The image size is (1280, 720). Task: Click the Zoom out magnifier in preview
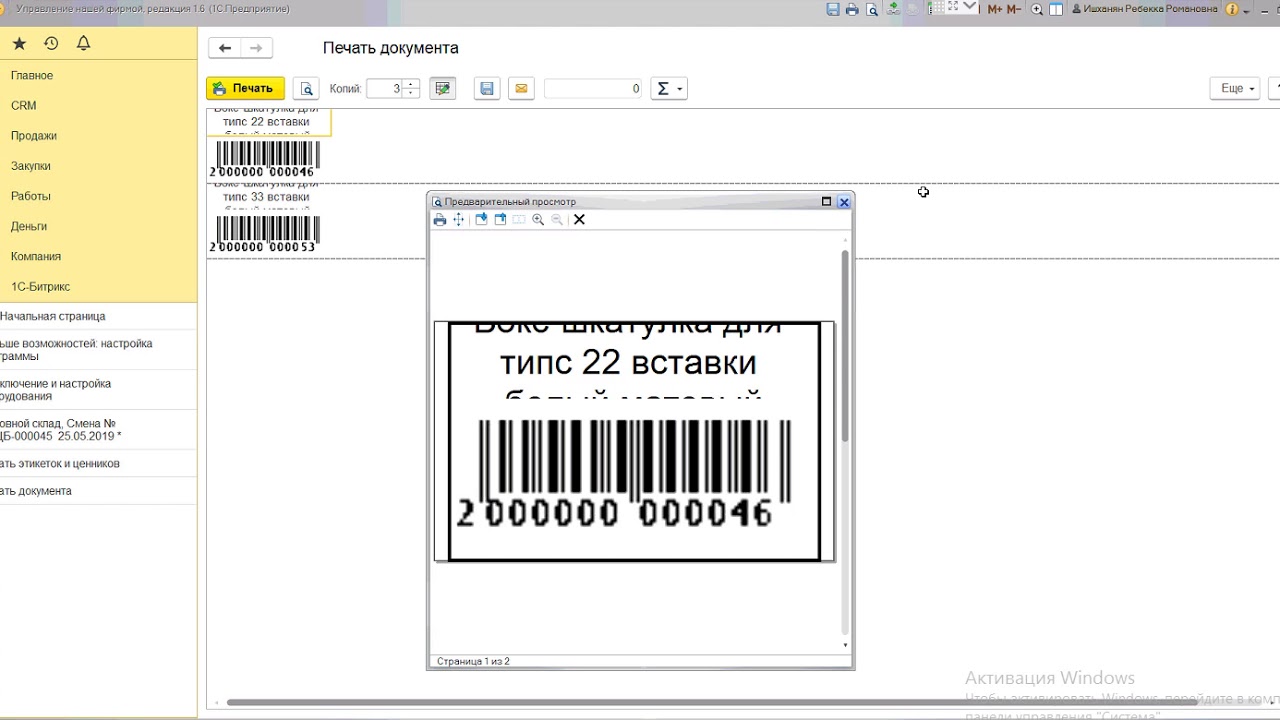tap(557, 220)
